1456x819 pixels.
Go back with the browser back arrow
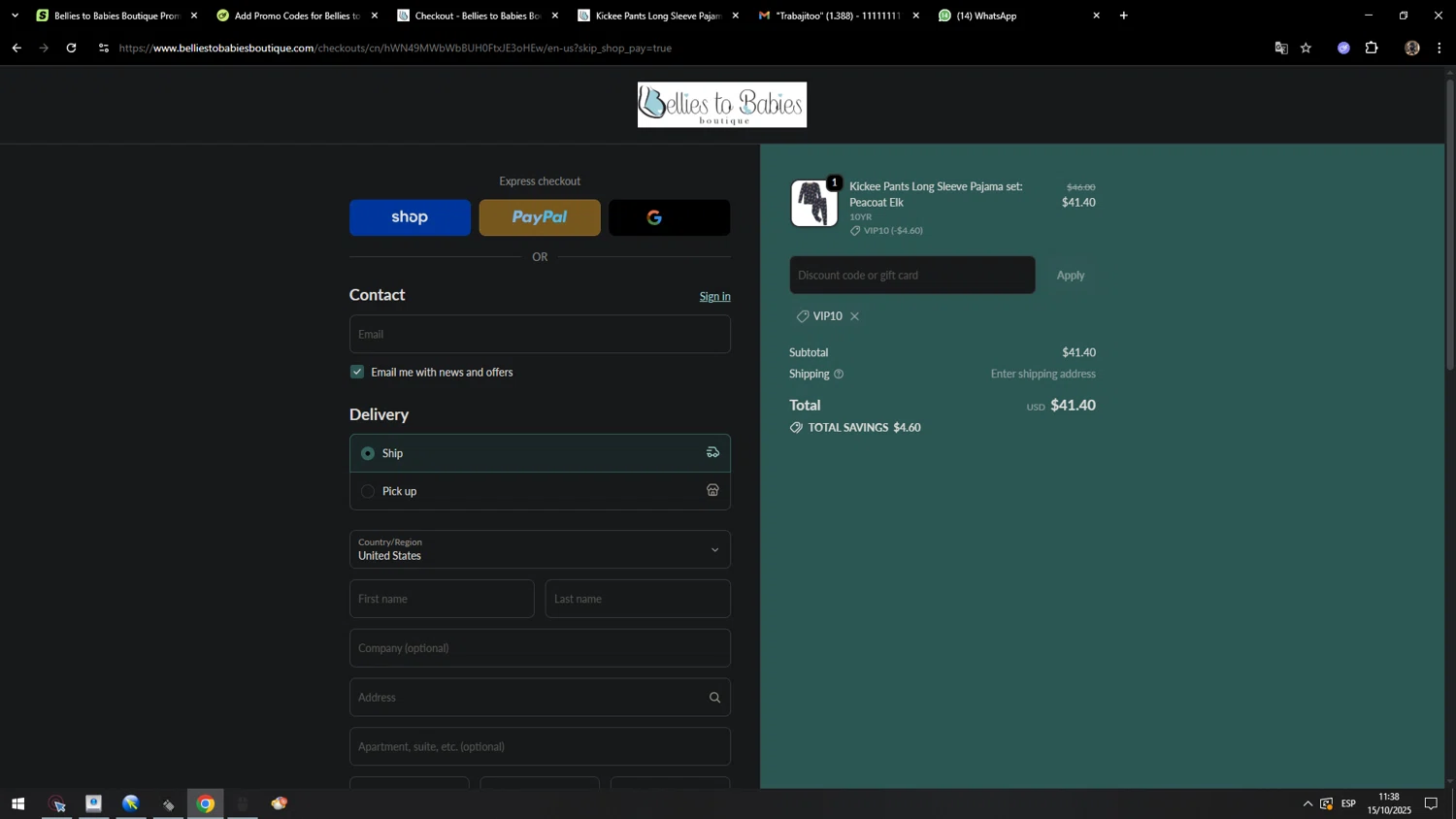coord(17,48)
